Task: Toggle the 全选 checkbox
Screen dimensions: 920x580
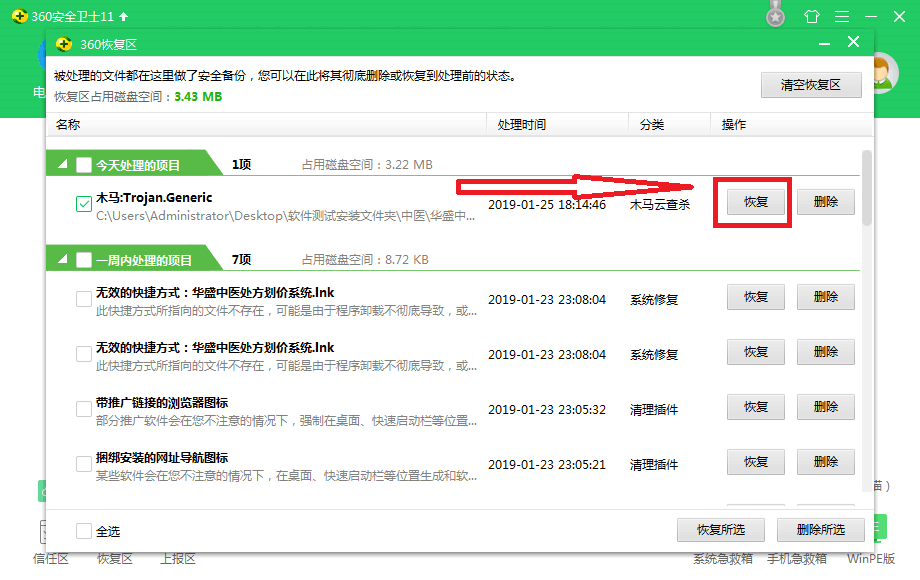Action: pos(84,531)
